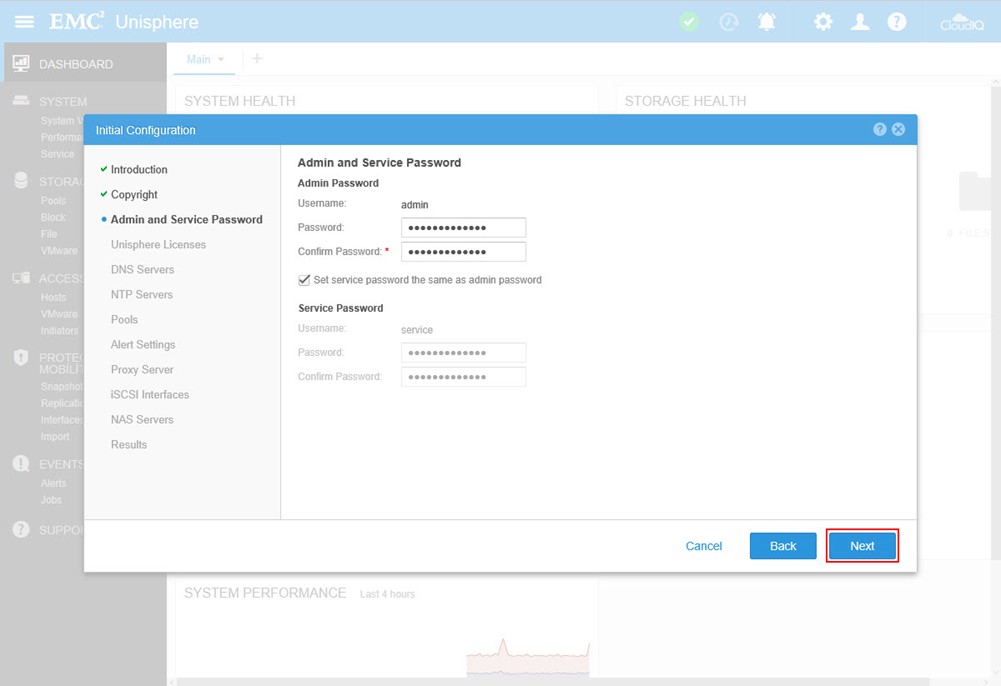
Task: Select the Proxy Server step
Action: click(142, 369)
